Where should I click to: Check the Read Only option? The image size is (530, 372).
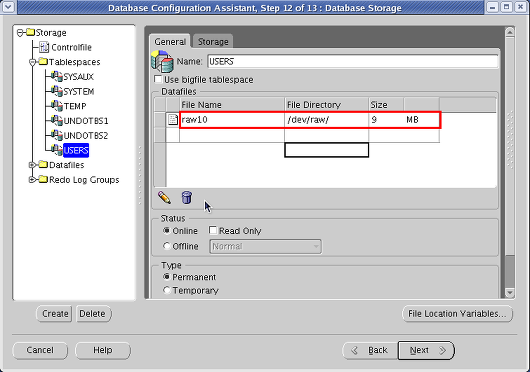213,230
